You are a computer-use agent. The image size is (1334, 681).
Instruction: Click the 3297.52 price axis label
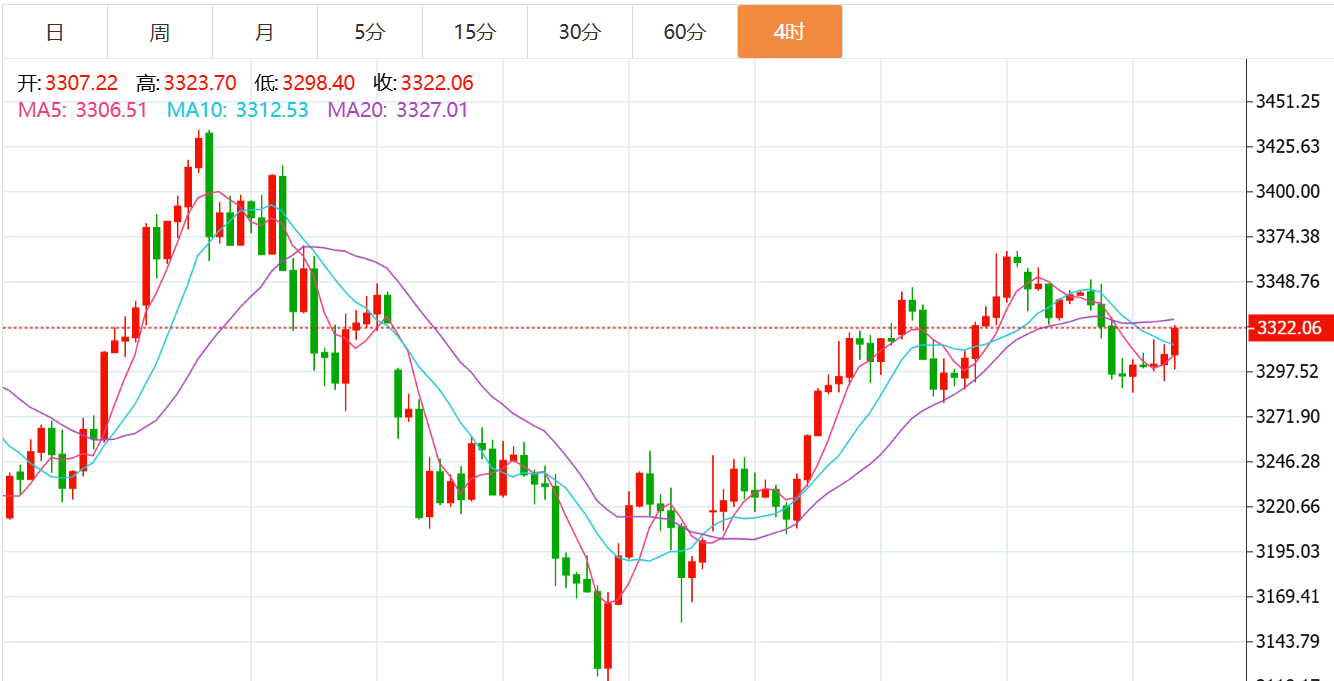pos(1289,372)
